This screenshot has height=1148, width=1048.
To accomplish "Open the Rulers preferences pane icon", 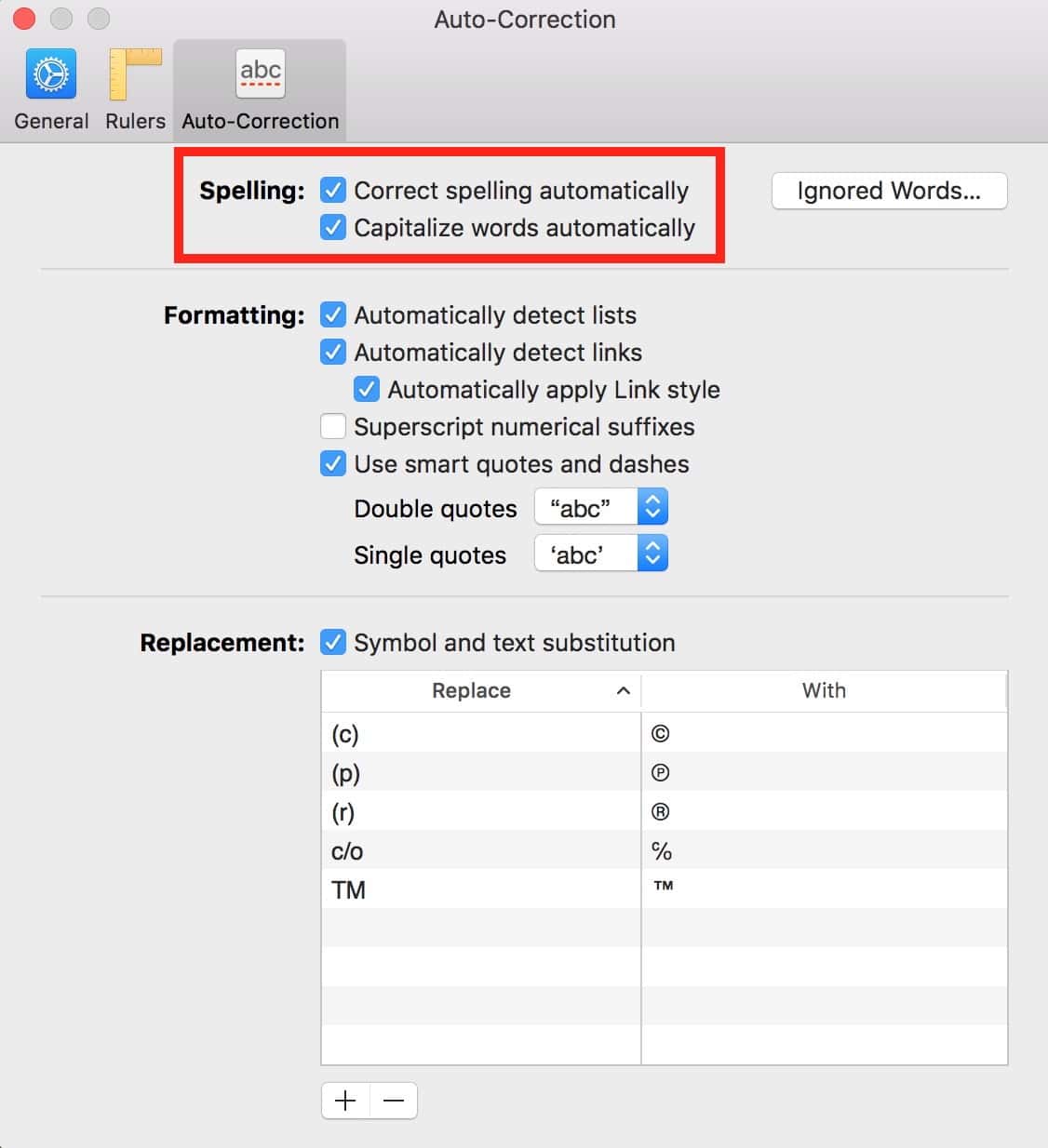I will click(x=135, y=76).
